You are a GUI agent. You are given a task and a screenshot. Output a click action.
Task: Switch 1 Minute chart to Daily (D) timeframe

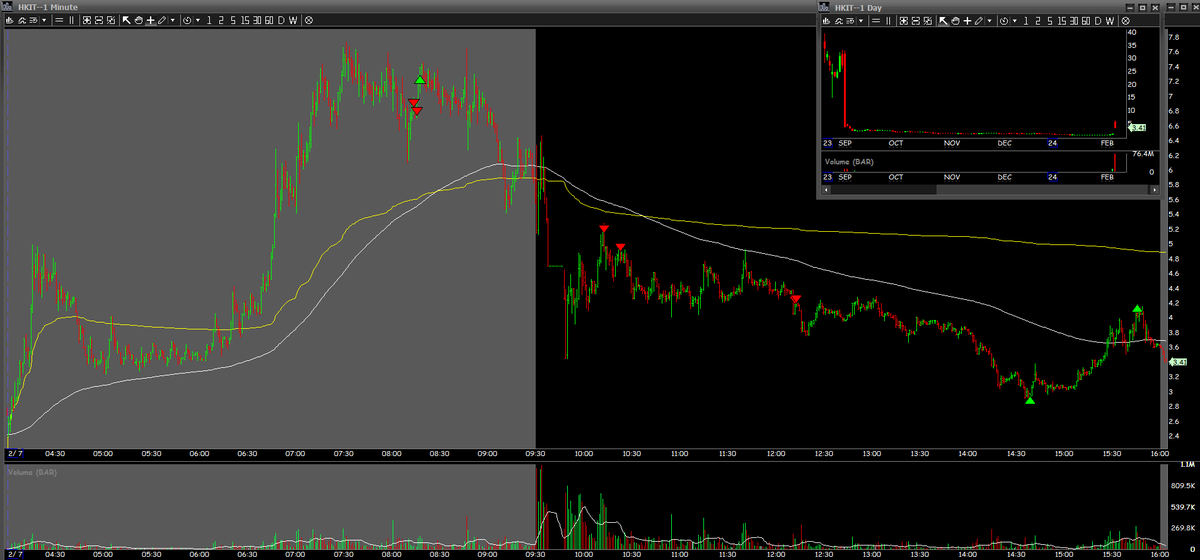(282, 20)
